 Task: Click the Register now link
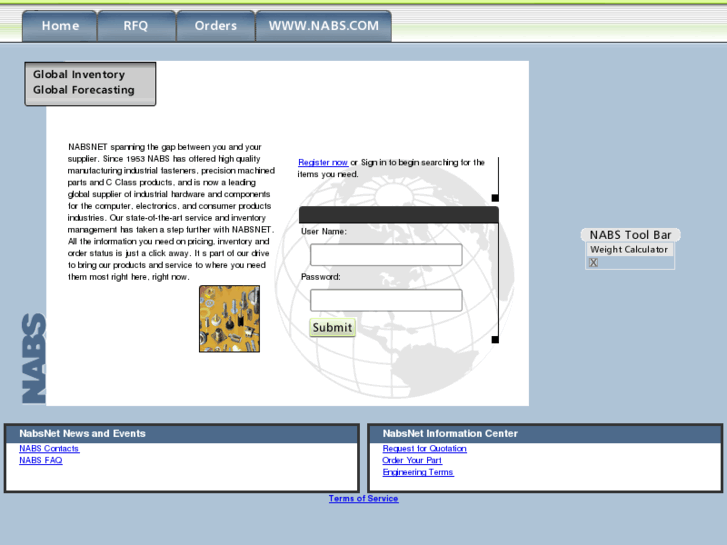(x=323, y=162)
